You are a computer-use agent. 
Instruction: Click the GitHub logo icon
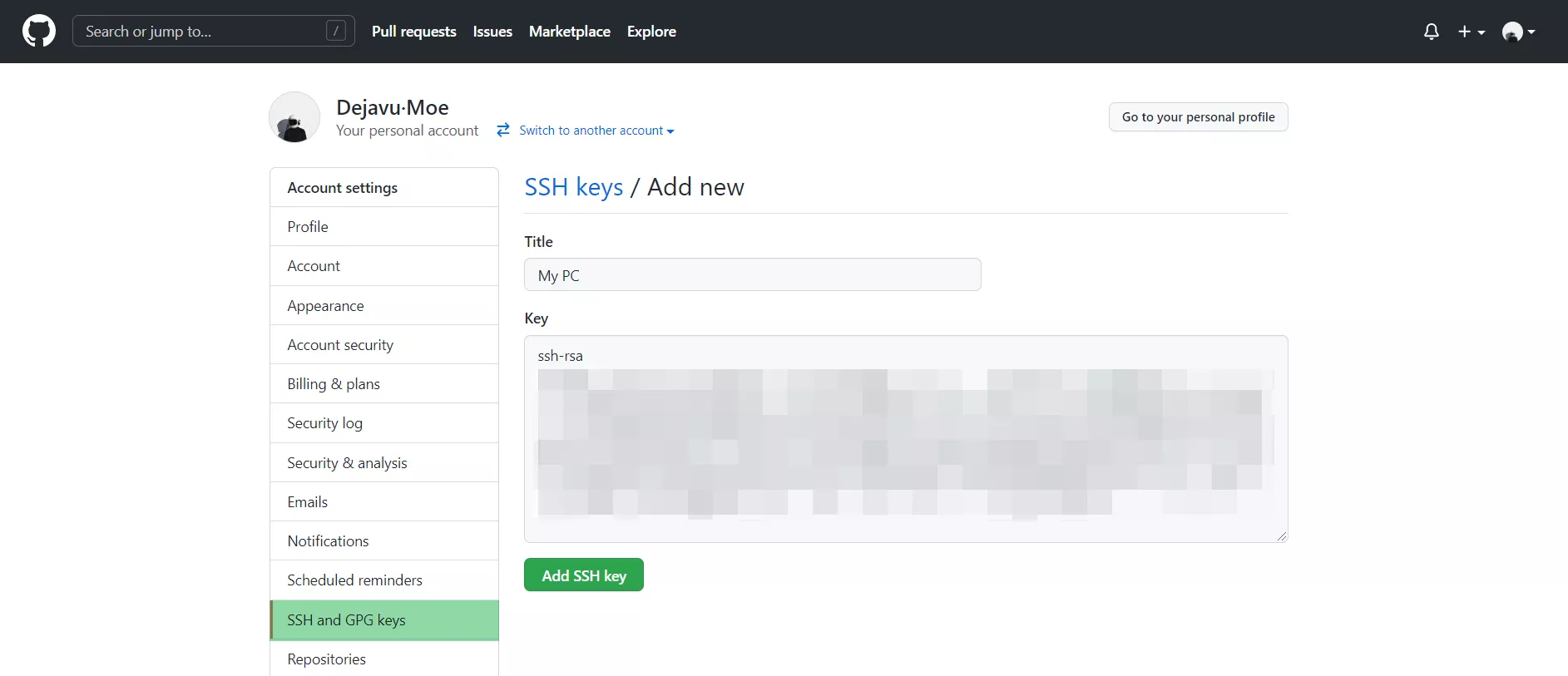point(39,32)
